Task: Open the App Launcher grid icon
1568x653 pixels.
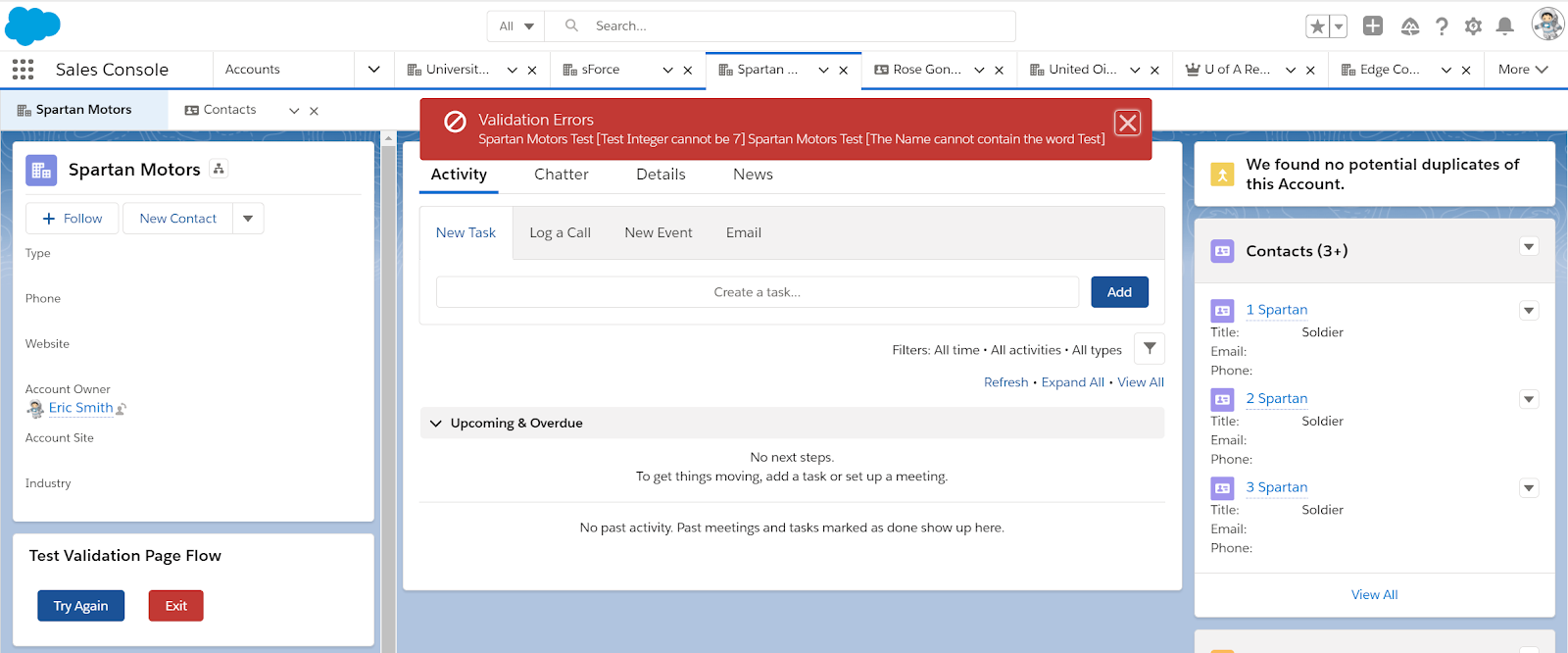Action: (x=23, y=70)
